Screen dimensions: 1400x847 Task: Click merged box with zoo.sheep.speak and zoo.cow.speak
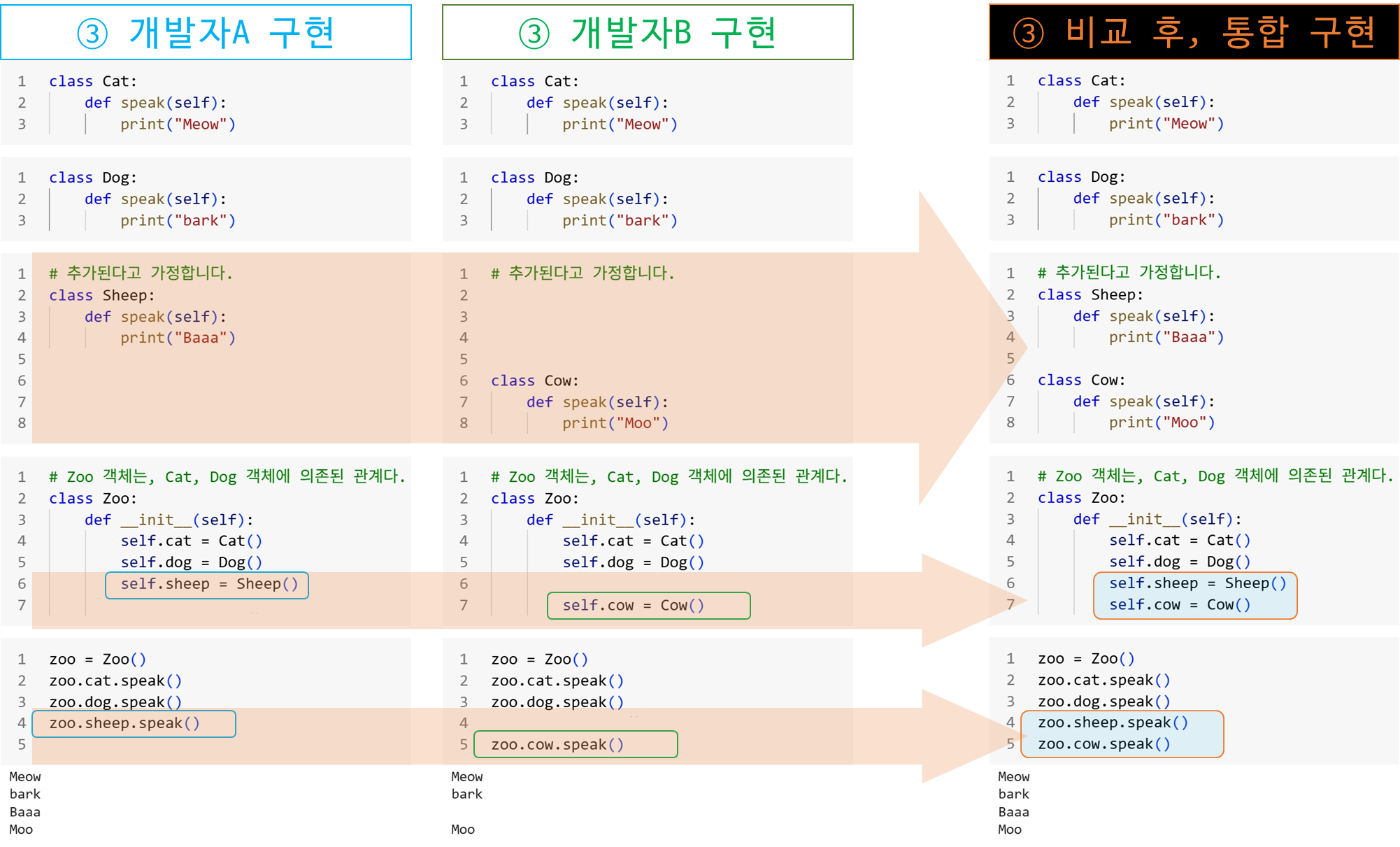pos(1122,734)
